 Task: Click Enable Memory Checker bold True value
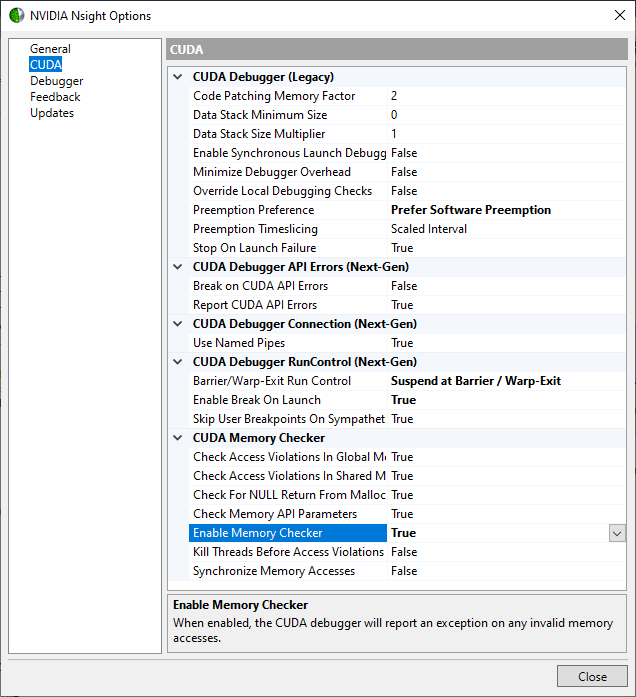pyautogui.click(x=403, y=533)
